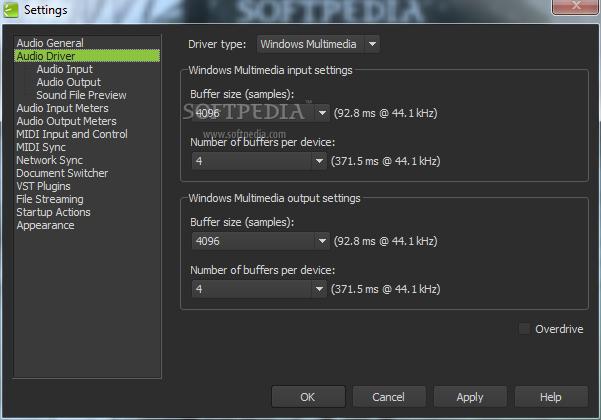Screen dimensions: 601x420
Task: Open Help for settings
Action: click(x=551, y=397)
